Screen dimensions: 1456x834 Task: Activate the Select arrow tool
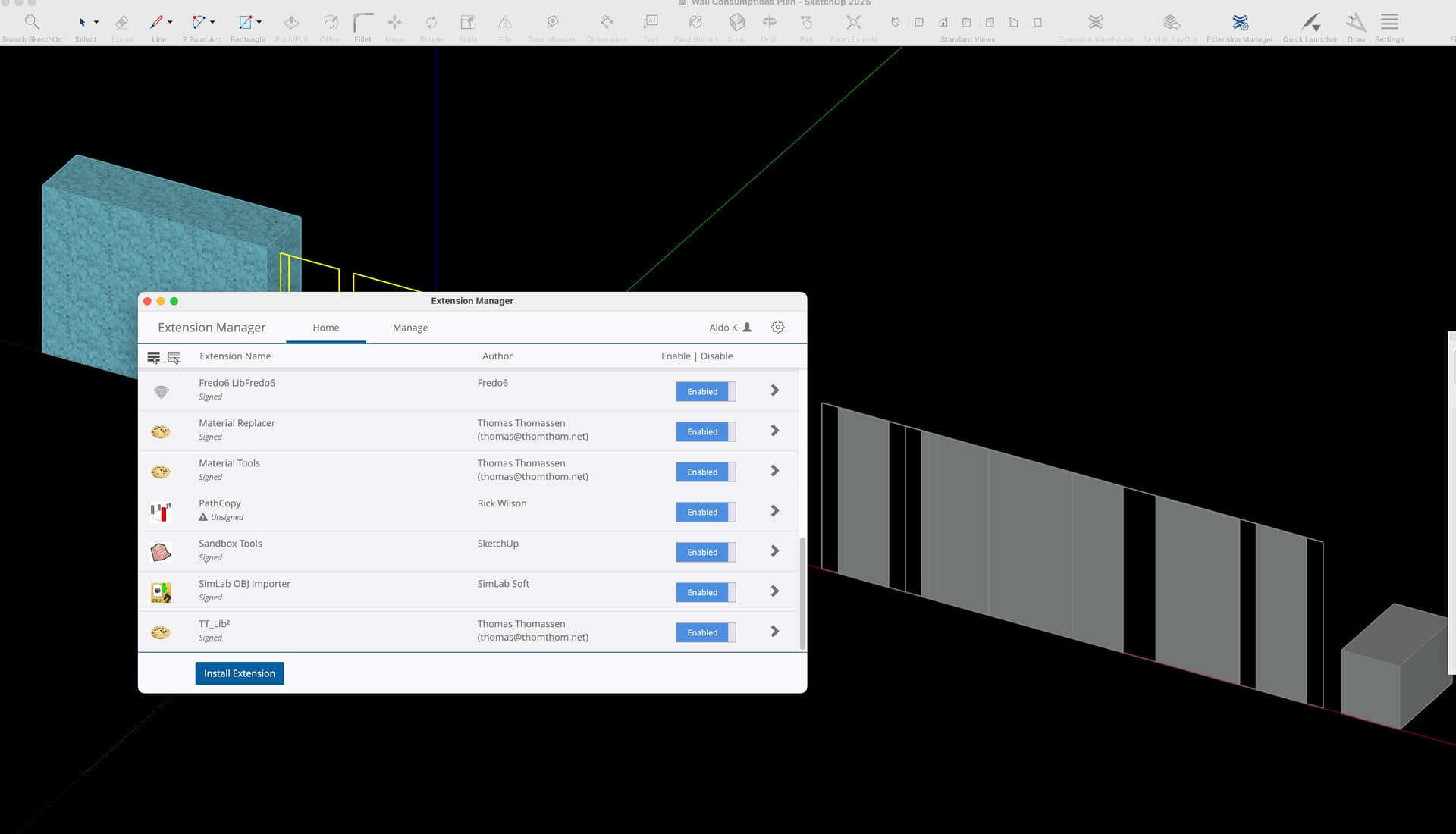(82, 23)
